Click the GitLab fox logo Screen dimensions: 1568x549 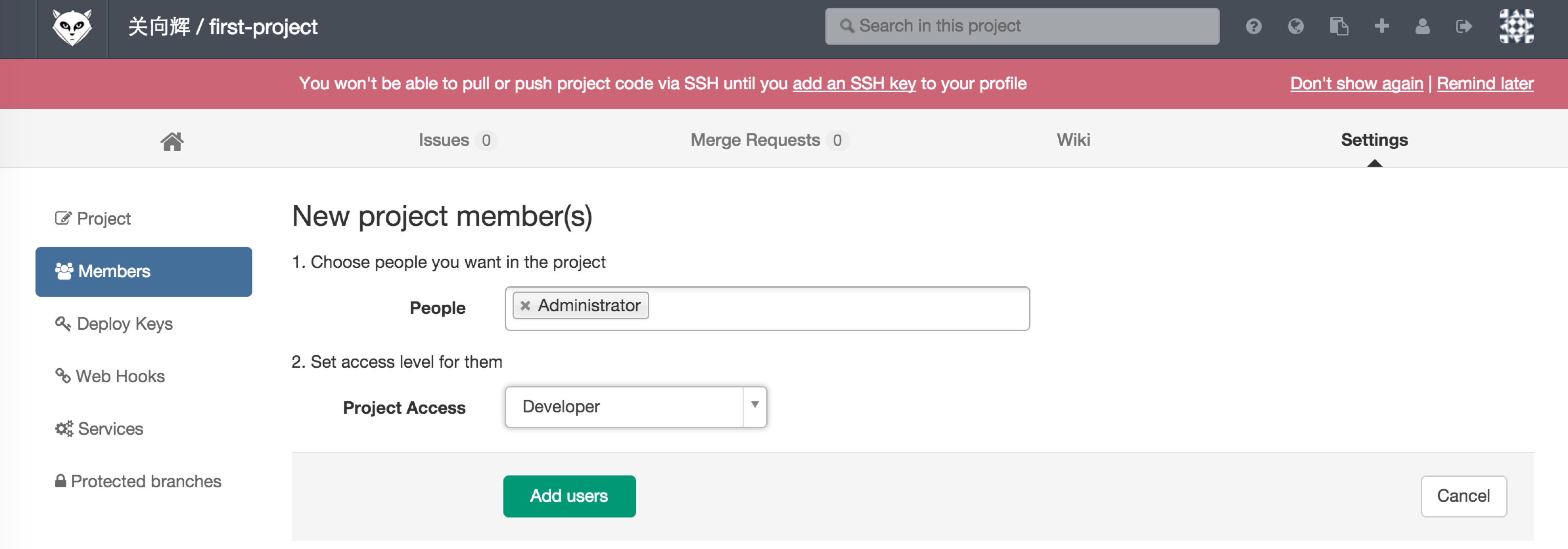tap(72, 27)
